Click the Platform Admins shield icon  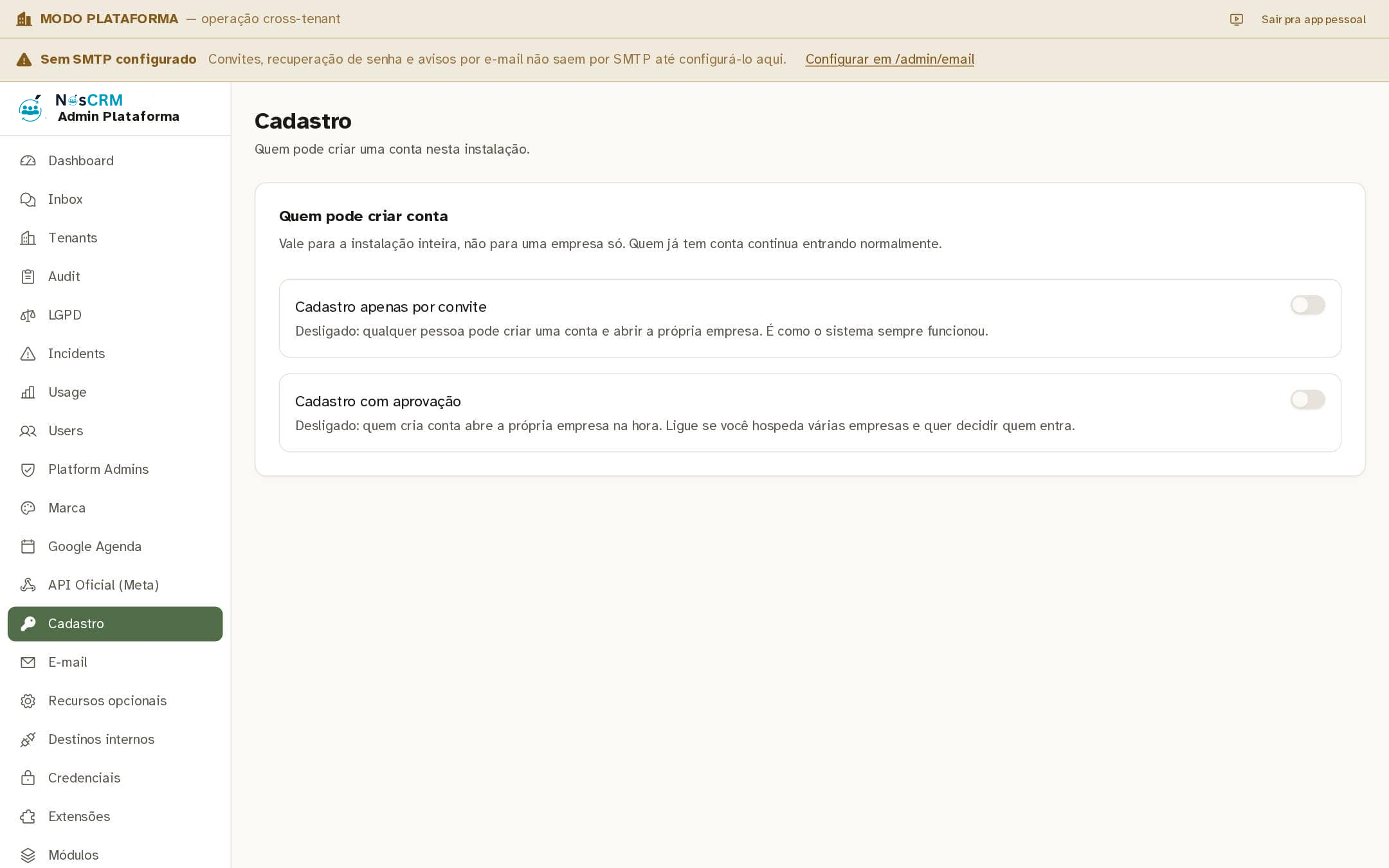[x=28, y=469]
